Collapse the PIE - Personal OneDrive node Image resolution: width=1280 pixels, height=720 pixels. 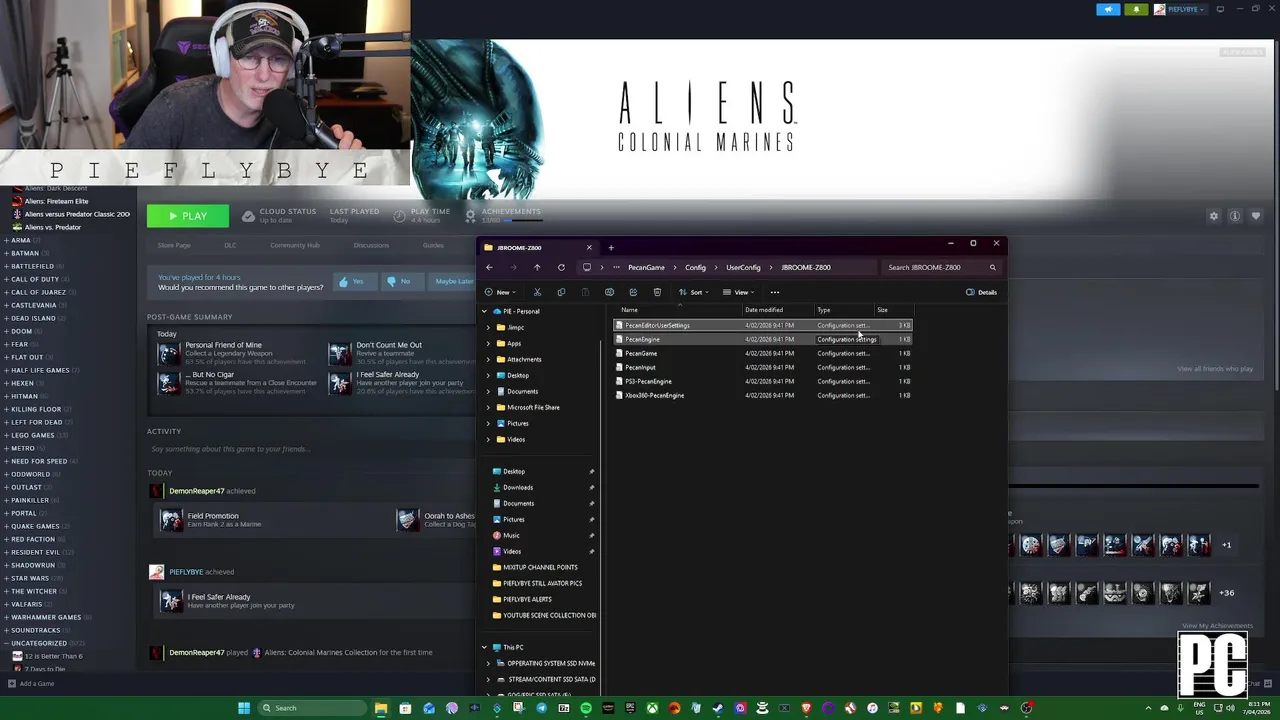[485, 311]
